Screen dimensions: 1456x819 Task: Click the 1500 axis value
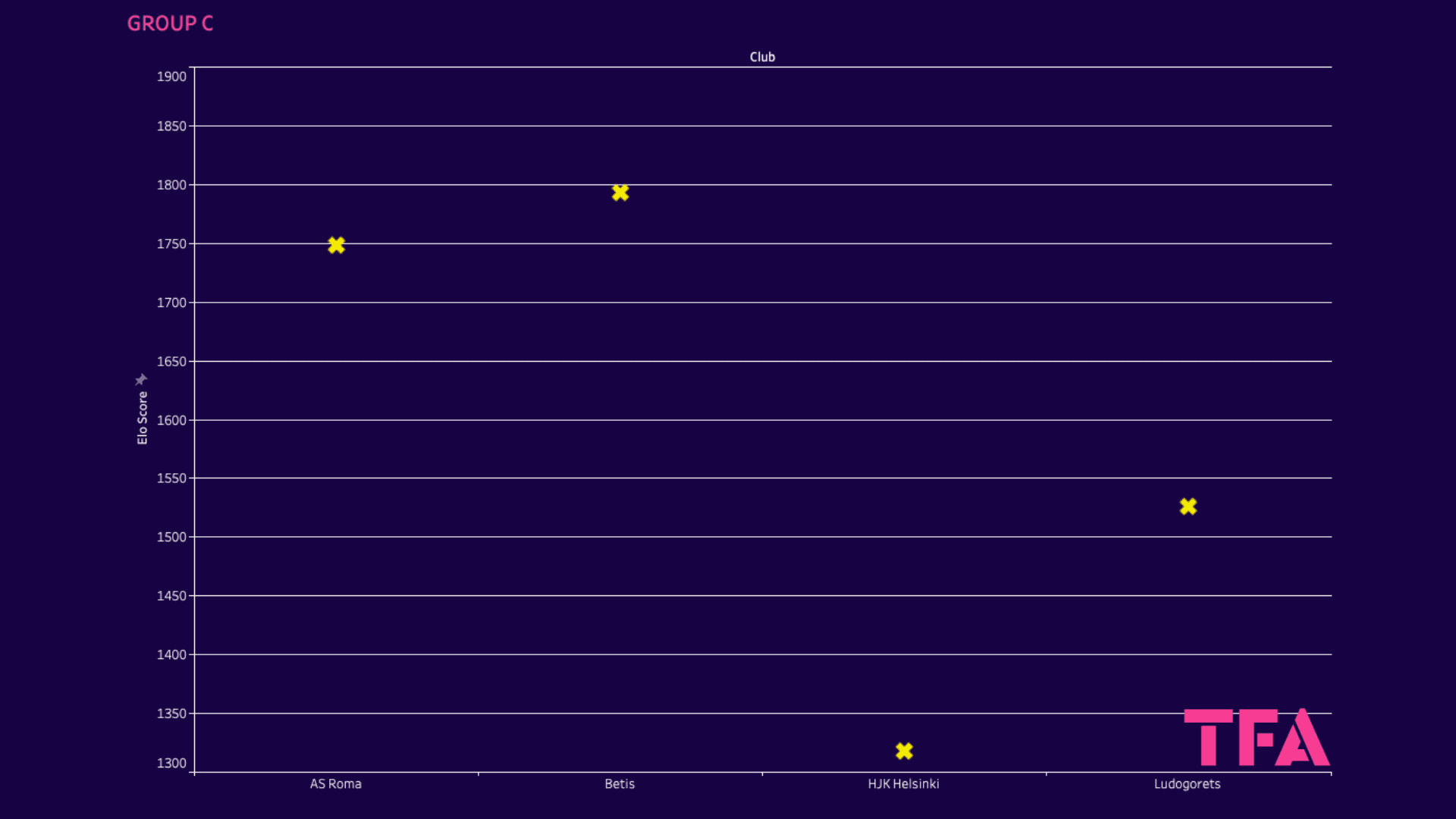coord(171,537)
